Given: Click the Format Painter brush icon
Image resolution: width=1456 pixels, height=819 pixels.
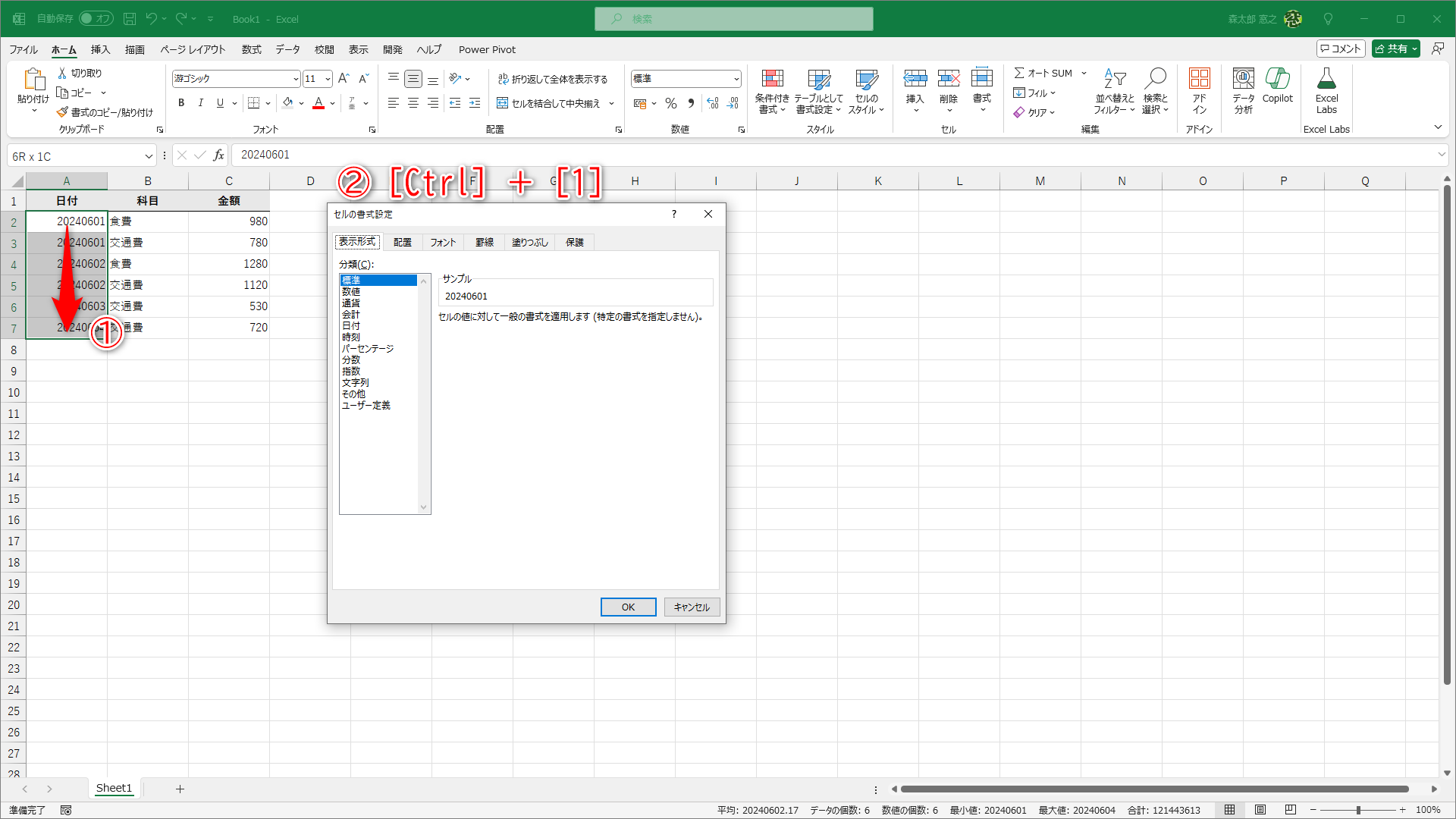Looking at the screenshot, I should (63, 112).
